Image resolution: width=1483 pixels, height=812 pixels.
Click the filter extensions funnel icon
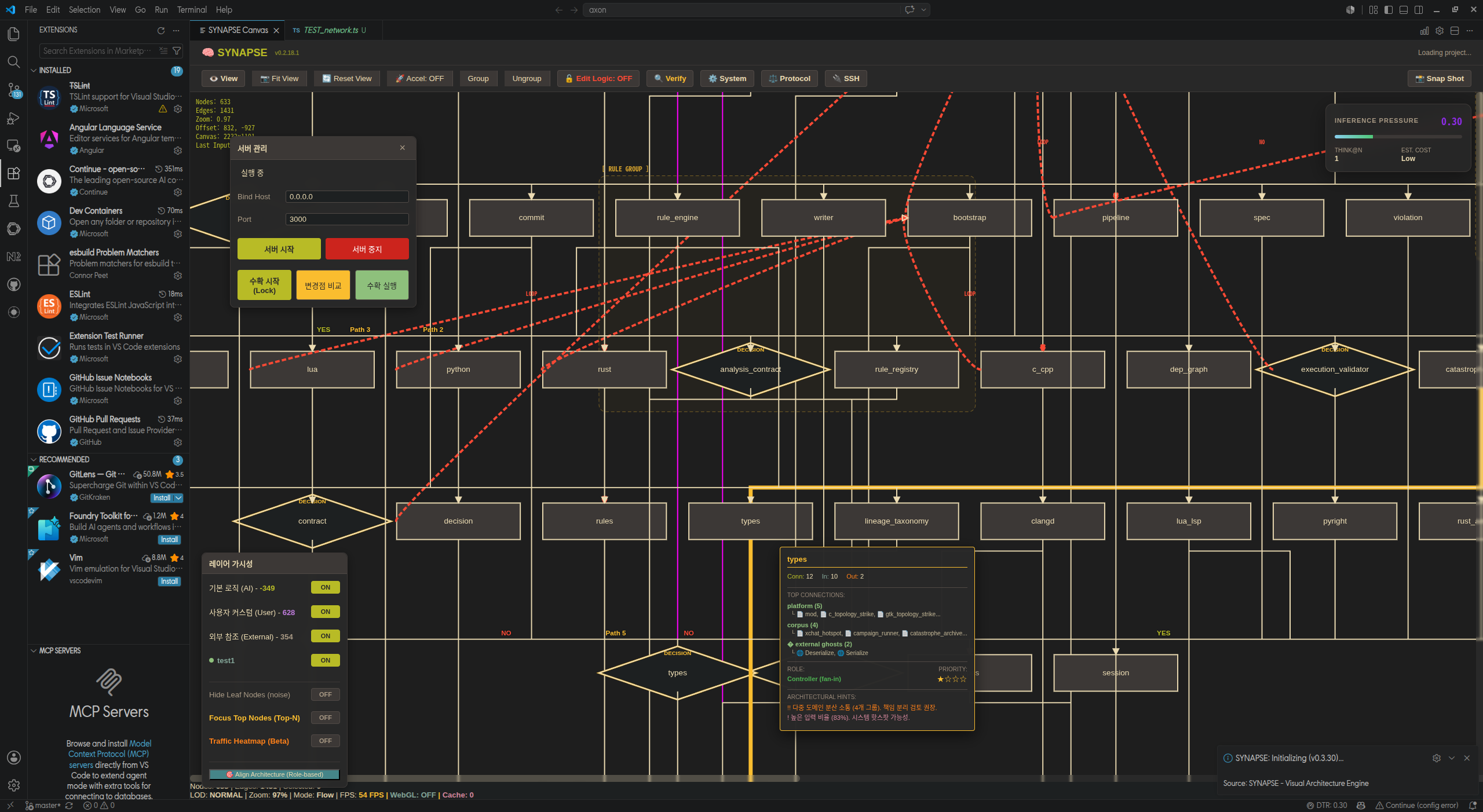pos(177,51)
